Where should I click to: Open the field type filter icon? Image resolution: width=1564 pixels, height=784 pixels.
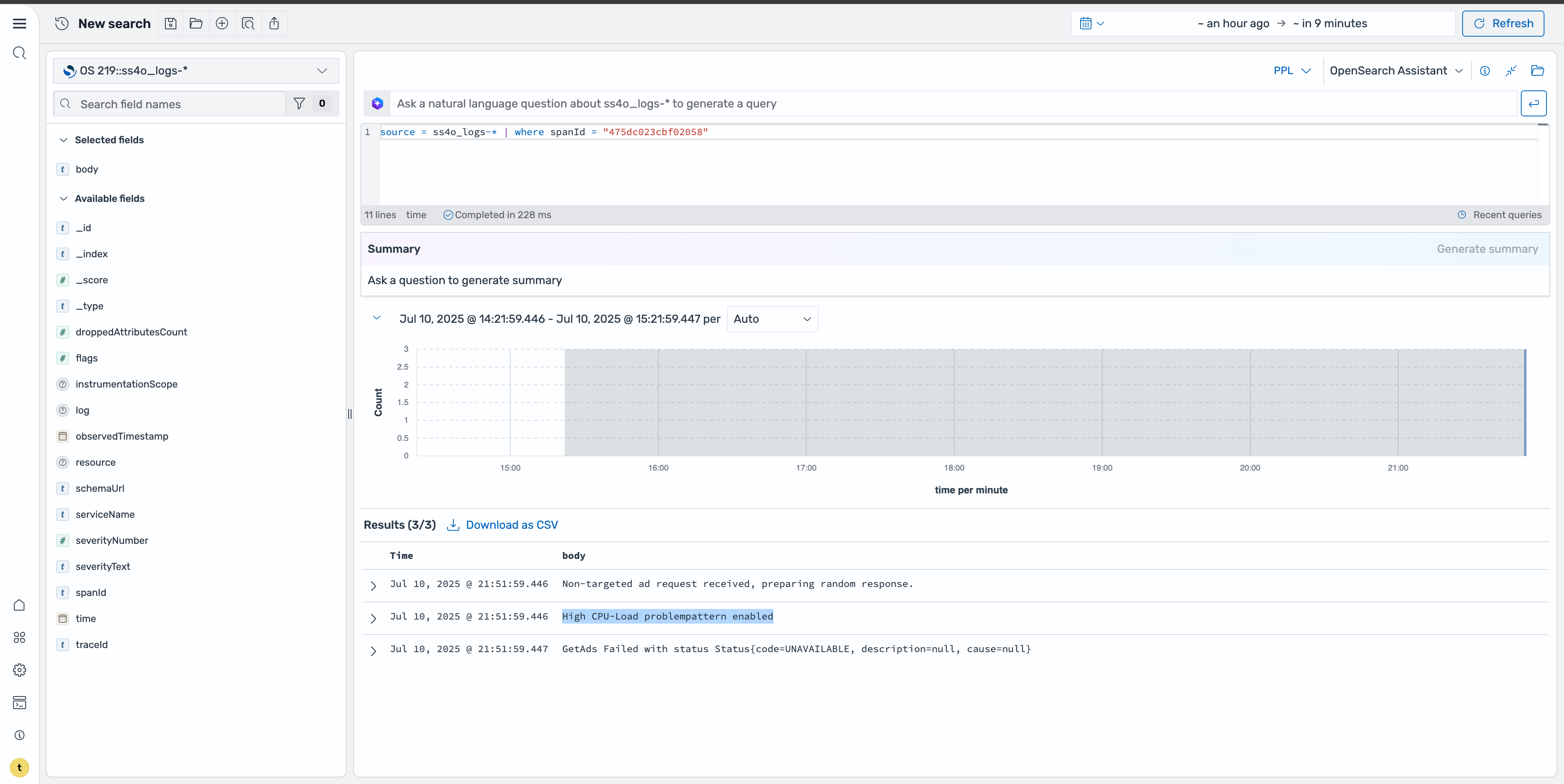tap(299, 104)
